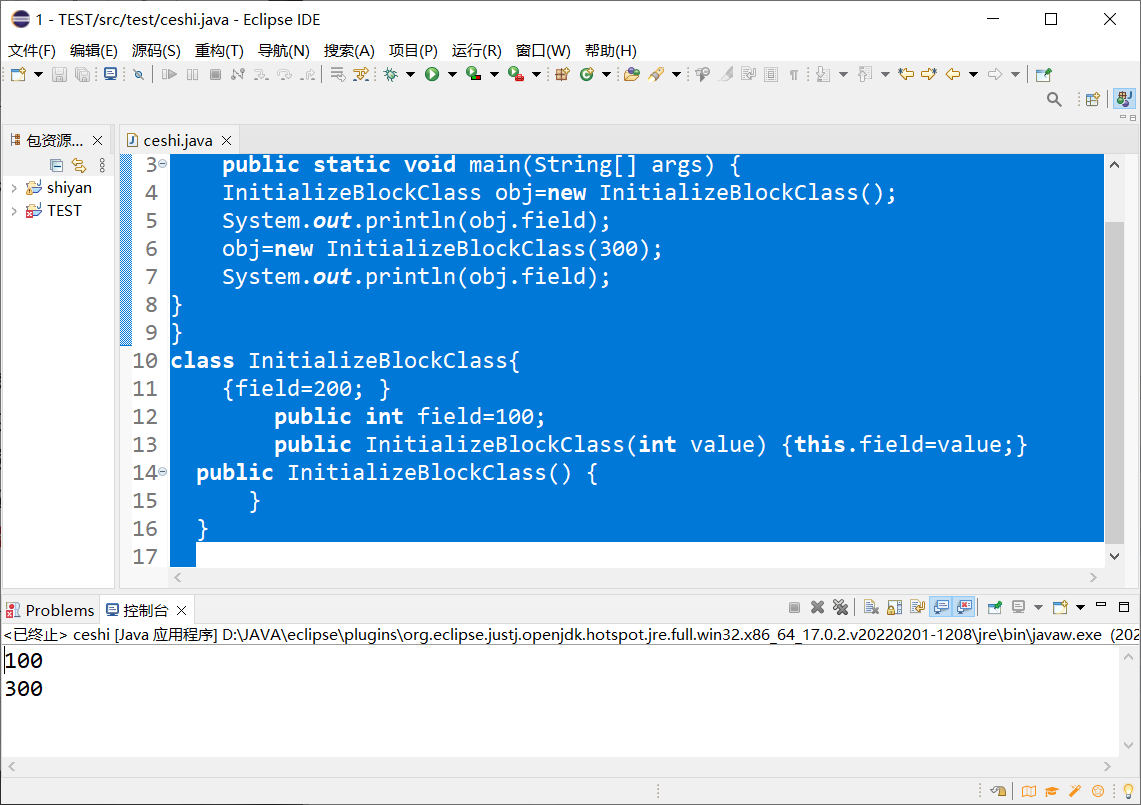The width and height of the screenshot is (1141, 805).
Task: Click Remove All Terminated Launches icon
Action: pos(840,607)
